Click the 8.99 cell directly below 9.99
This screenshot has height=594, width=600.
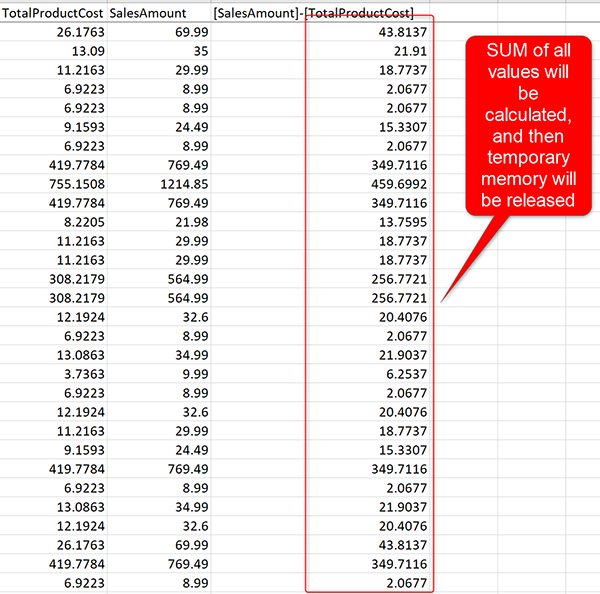point(159,393)
